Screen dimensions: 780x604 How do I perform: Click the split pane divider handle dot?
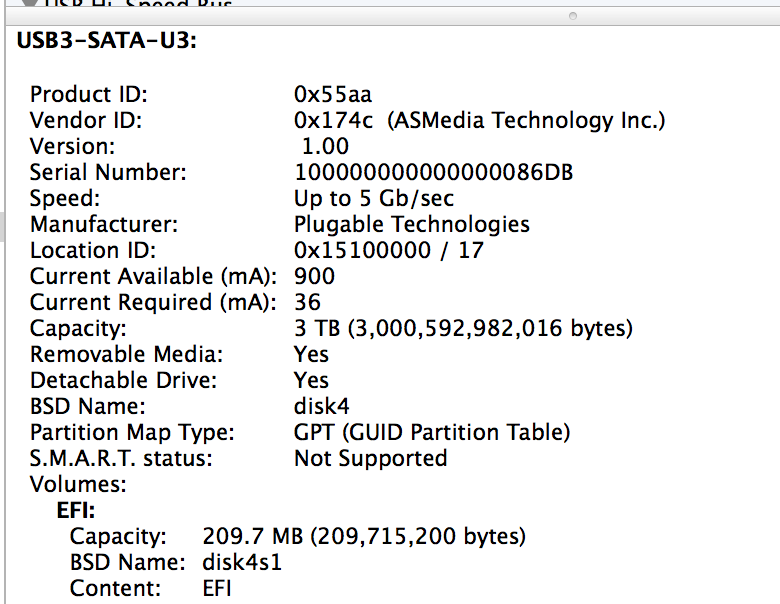click(x=572, y=17)
